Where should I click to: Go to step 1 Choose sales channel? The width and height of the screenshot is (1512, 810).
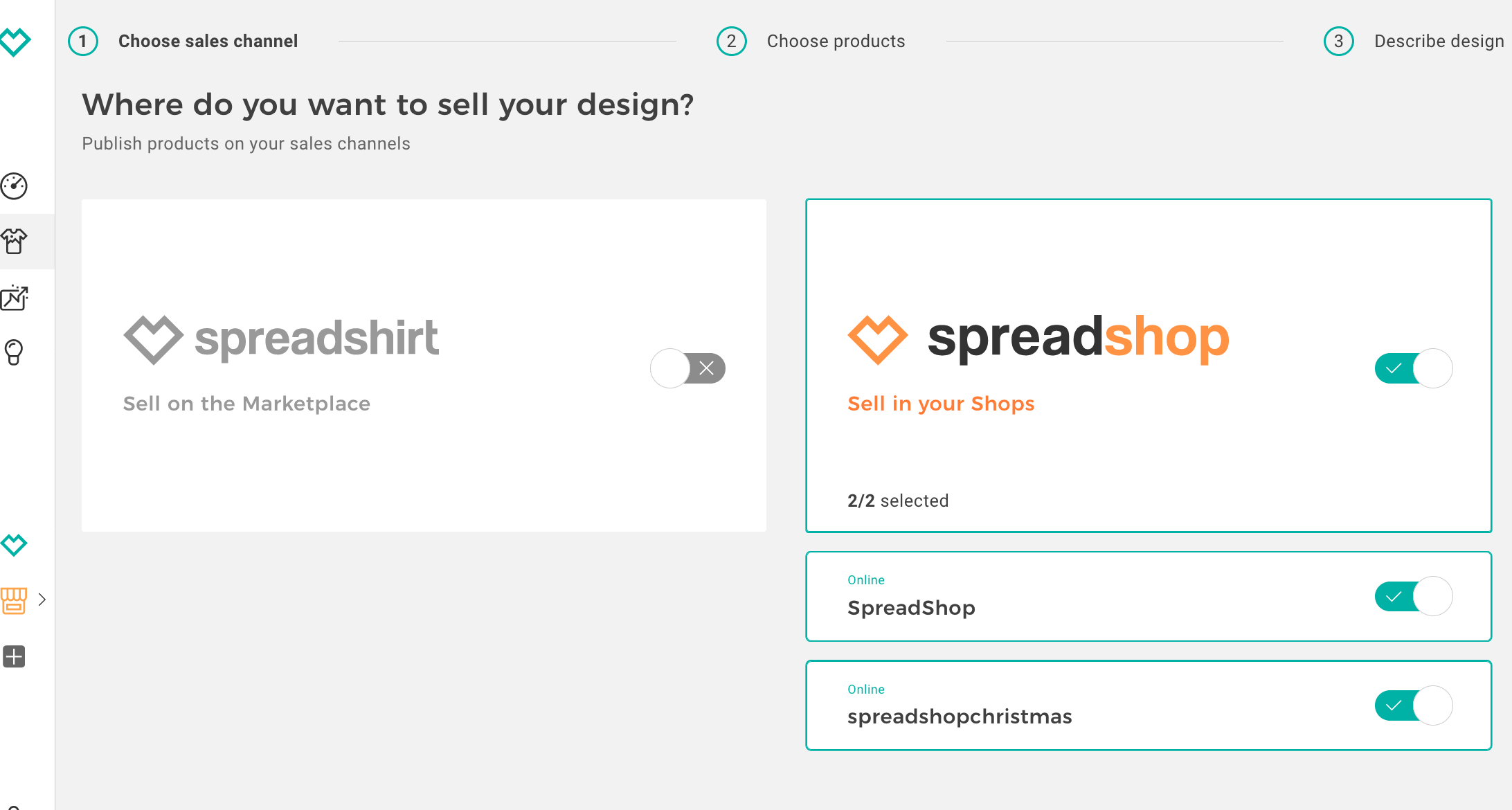point(207,42)
